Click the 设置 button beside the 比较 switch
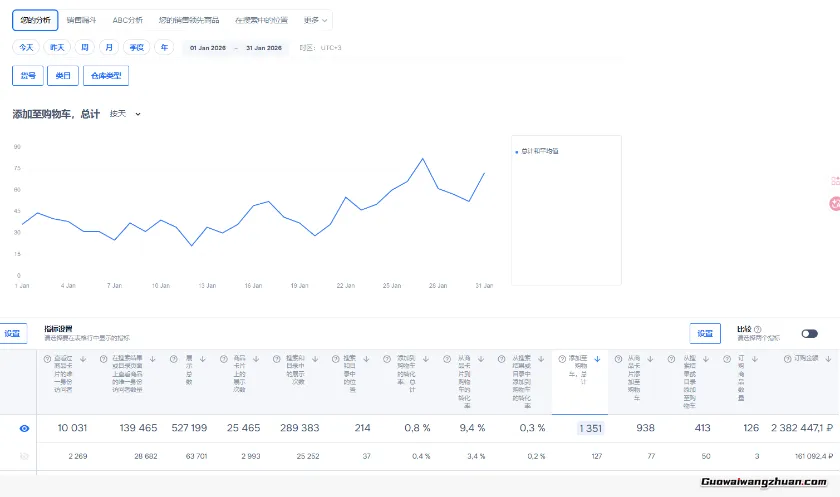The width and height of the screenshot is (840, 497). (705, 334)
